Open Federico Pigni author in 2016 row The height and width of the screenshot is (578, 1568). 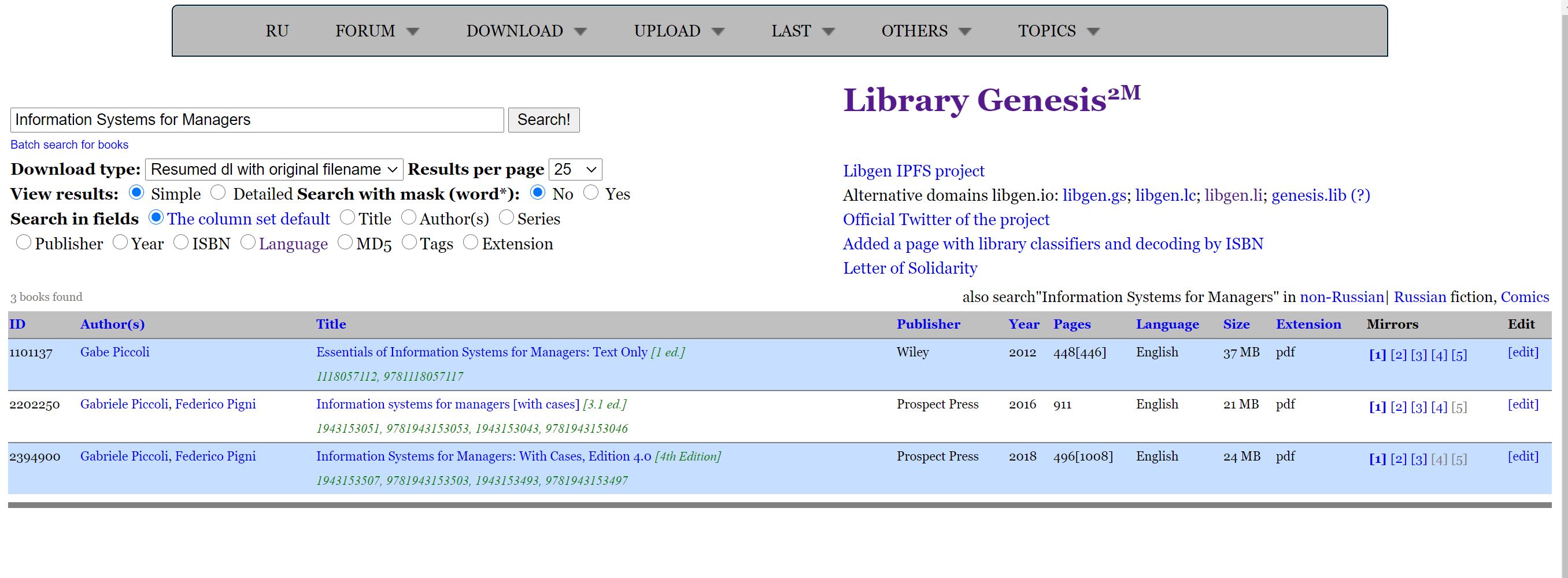click(216, 404)
